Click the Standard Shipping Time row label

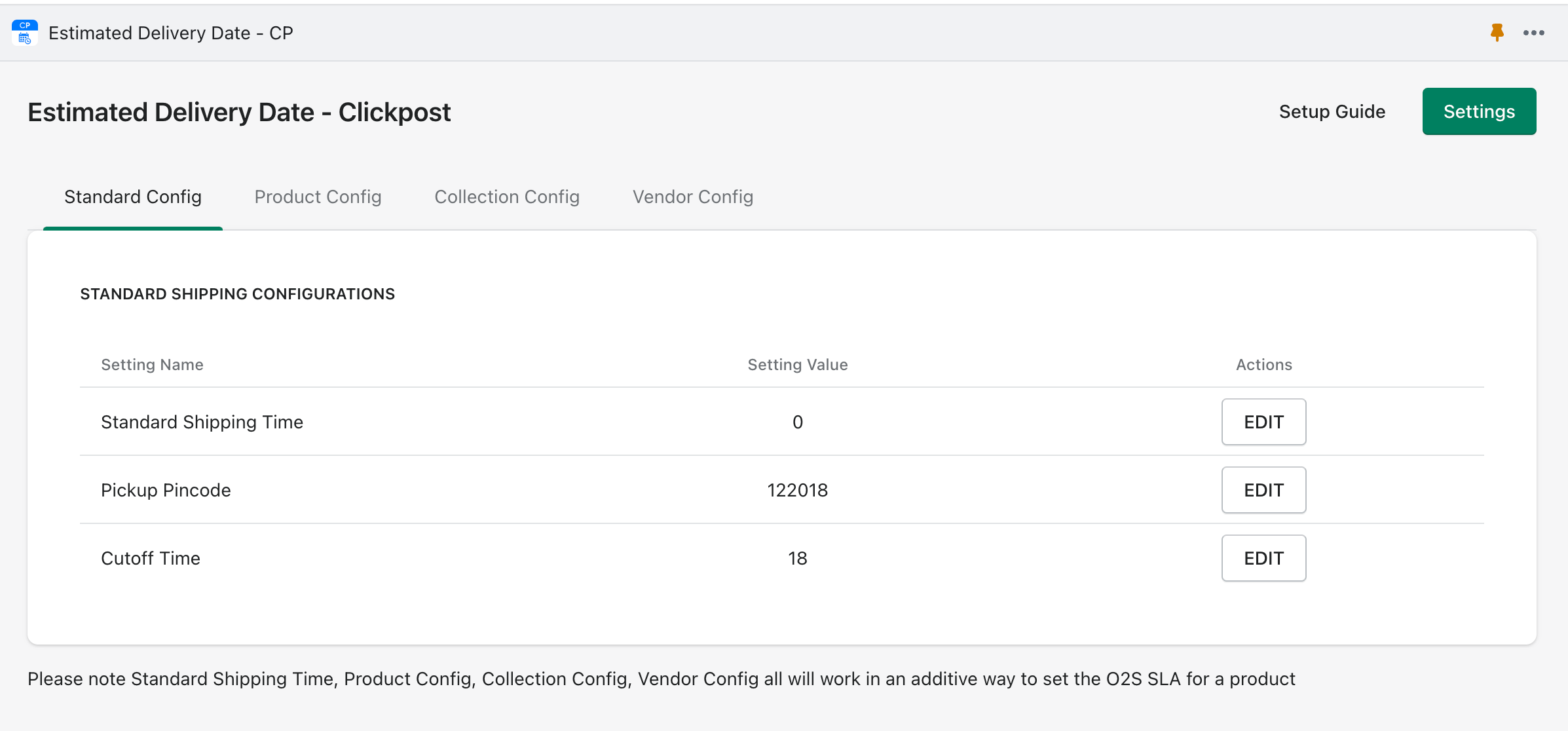coord(202,422)
